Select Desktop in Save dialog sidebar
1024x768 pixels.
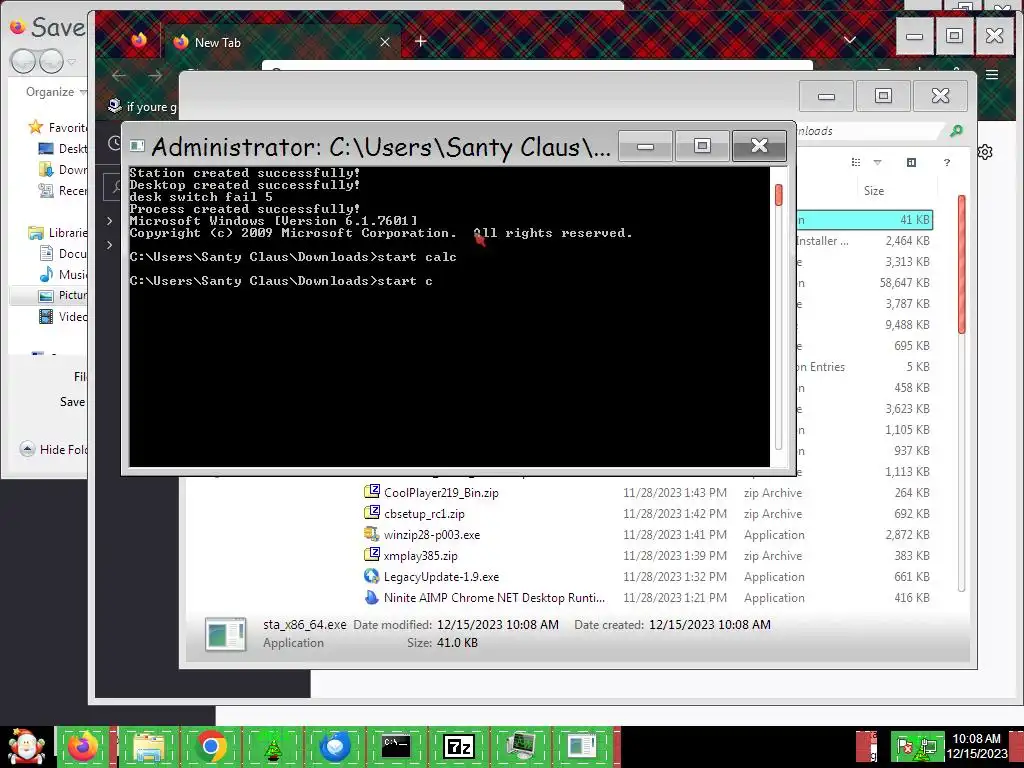click(63, 148)
